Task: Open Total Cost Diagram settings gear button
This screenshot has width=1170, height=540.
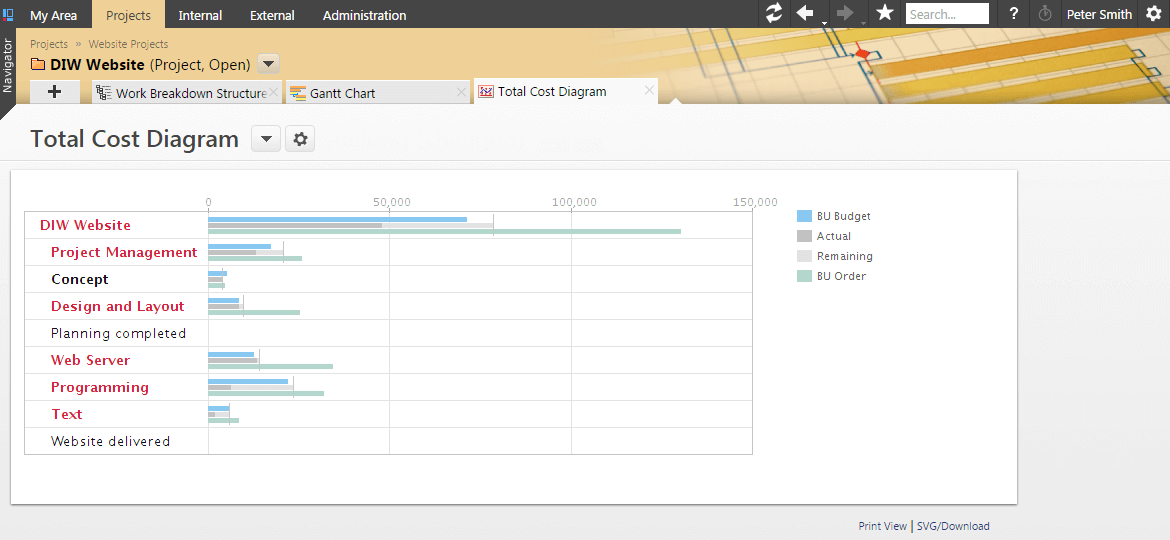Action: 300,139
